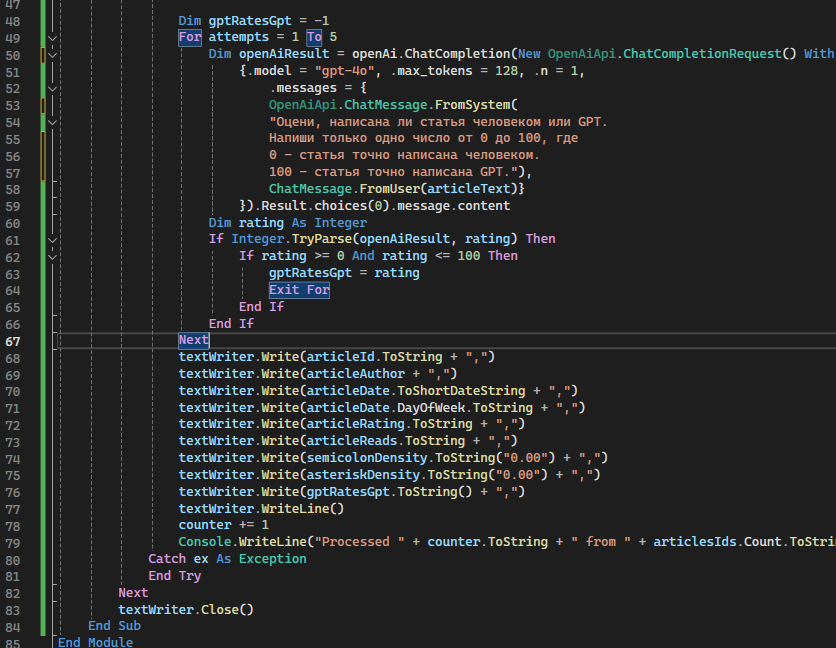
Task: Click 'articleRating' on line 72
Action: (x=356, y=424)
